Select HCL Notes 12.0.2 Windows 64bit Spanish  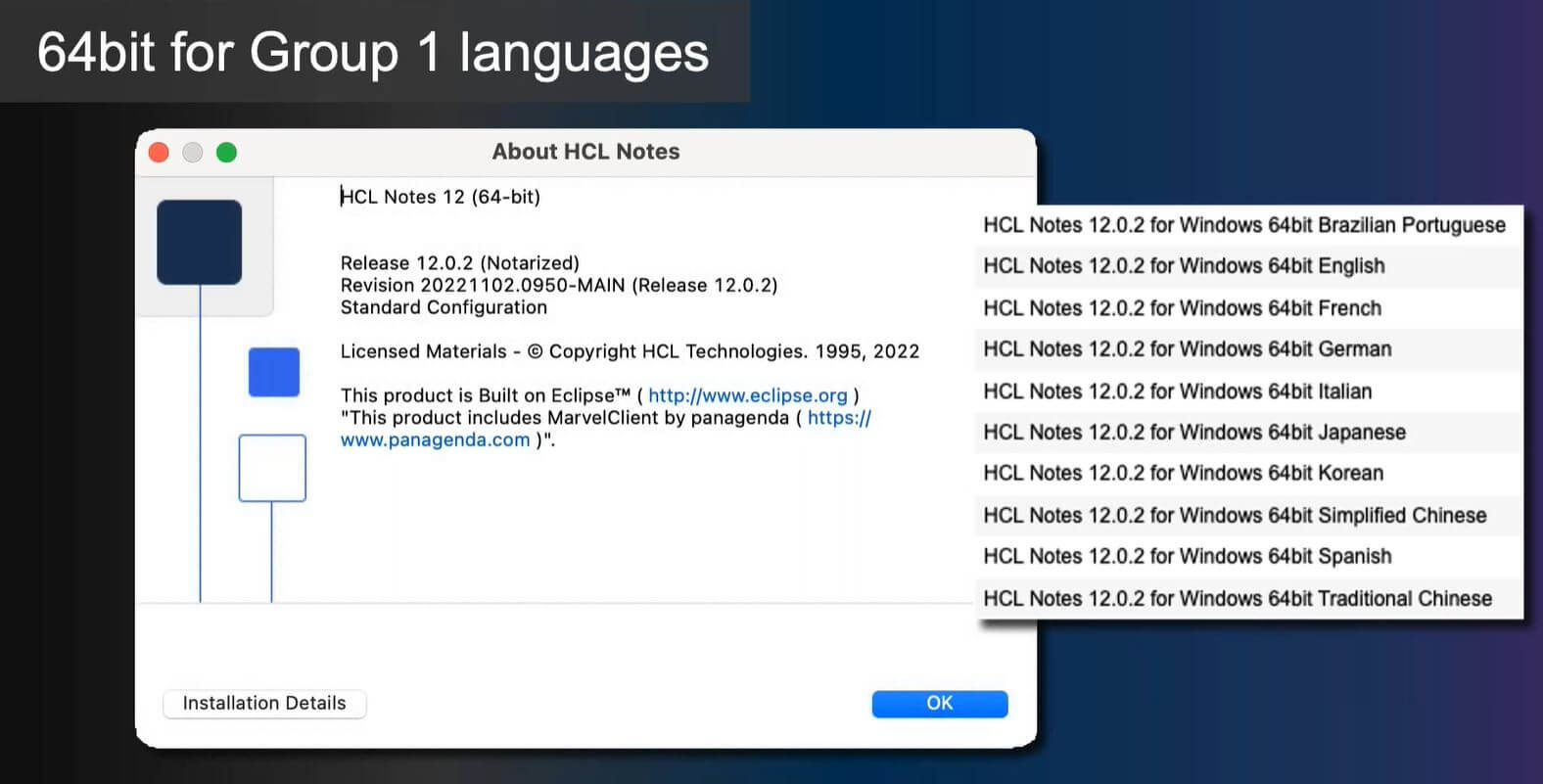1248,557
